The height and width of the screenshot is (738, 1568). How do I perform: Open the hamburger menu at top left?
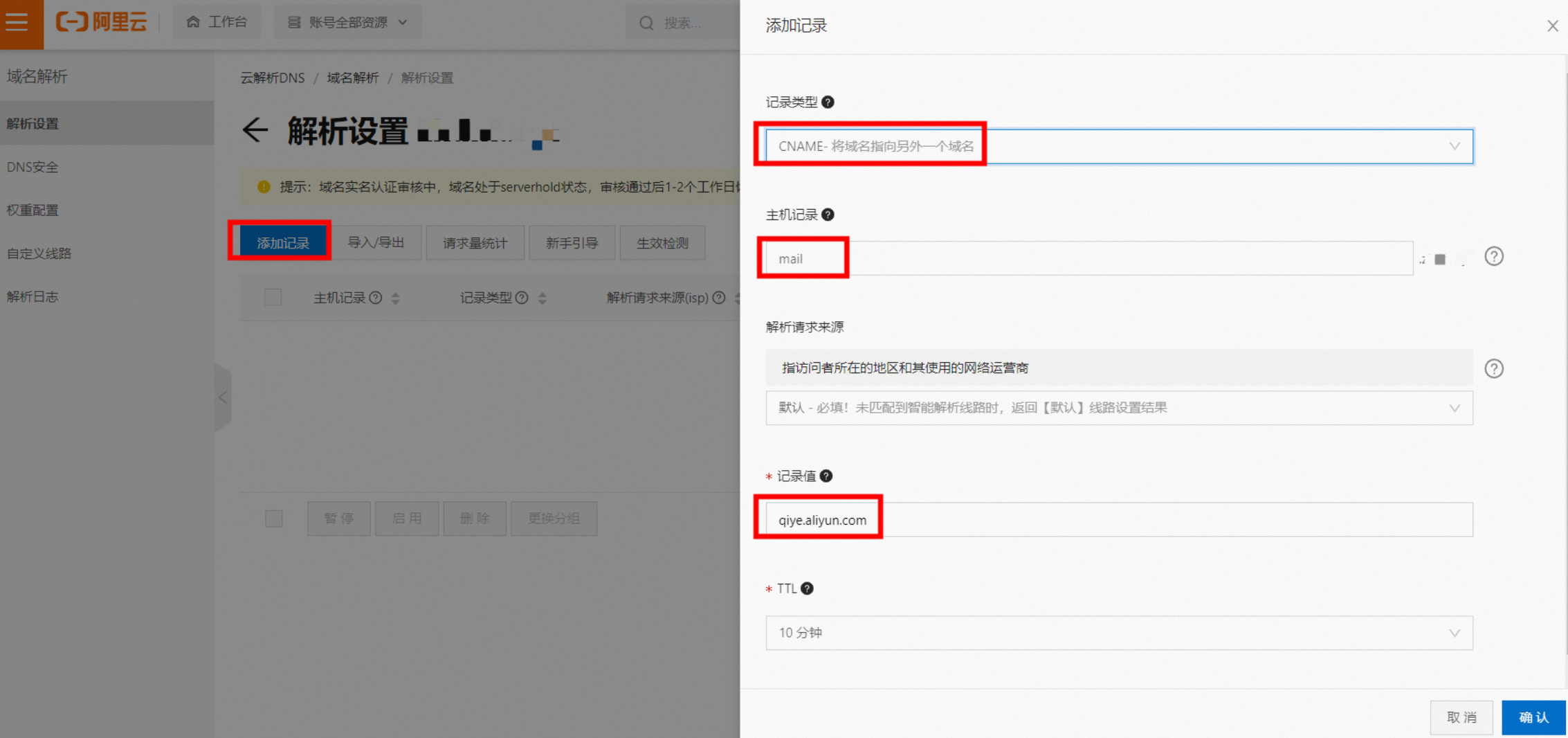pos(17,21)
